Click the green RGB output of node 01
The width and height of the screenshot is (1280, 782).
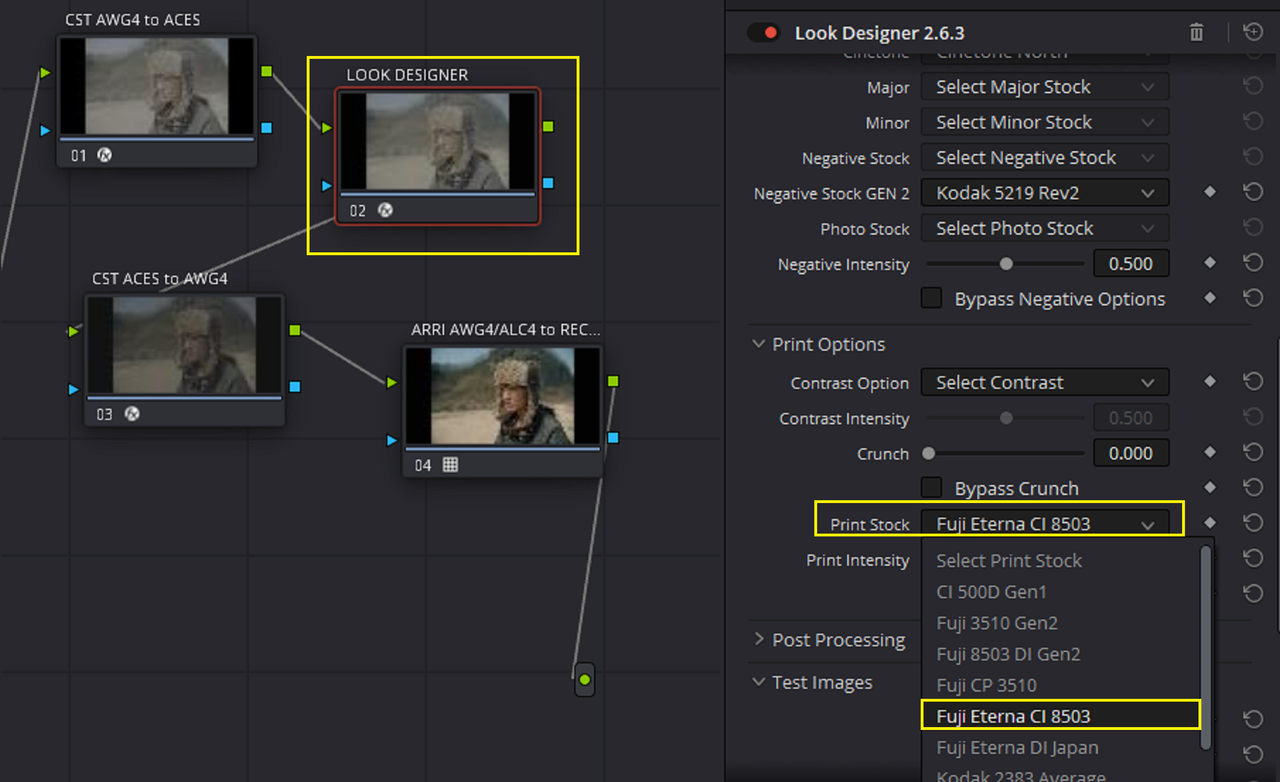(x=266, y=72)
